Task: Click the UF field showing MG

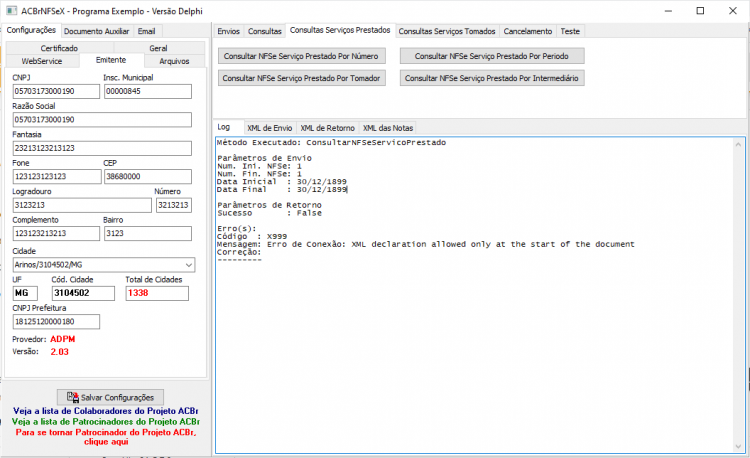Action: (x=25, y=293)
